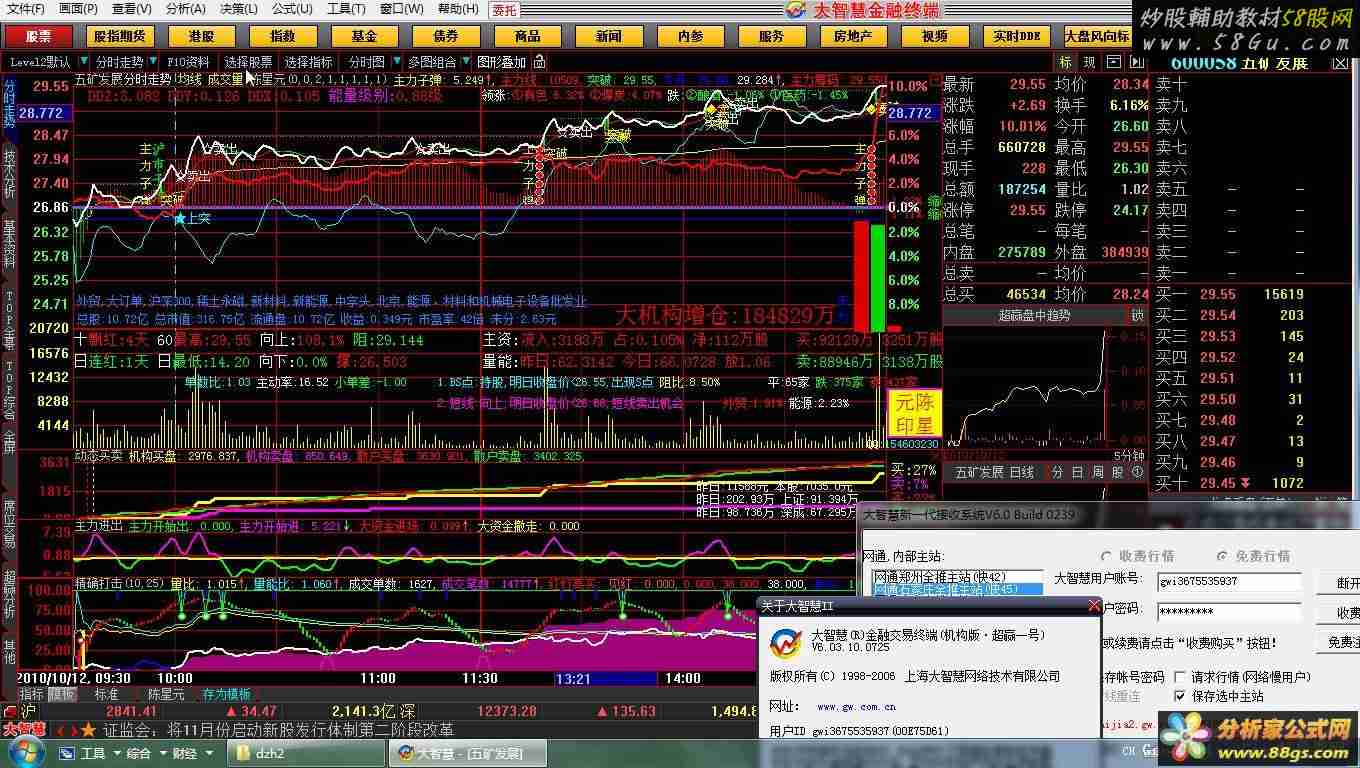Click F10资料 toolbar item
1360x768 pixels.
188,62
